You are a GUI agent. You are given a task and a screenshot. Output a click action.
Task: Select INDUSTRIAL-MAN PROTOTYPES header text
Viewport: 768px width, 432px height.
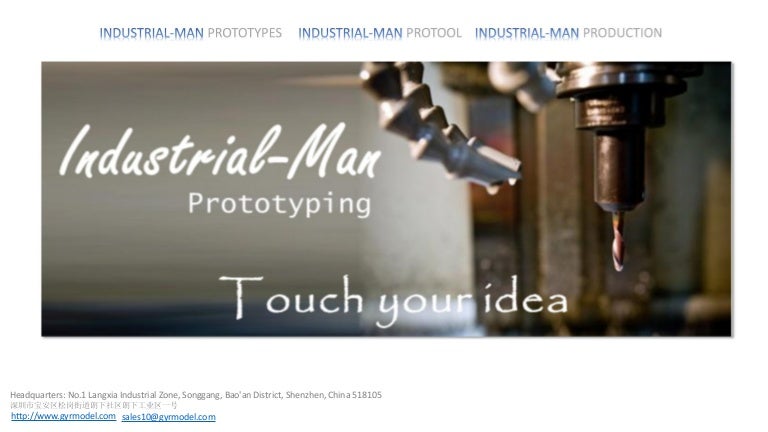191,33
